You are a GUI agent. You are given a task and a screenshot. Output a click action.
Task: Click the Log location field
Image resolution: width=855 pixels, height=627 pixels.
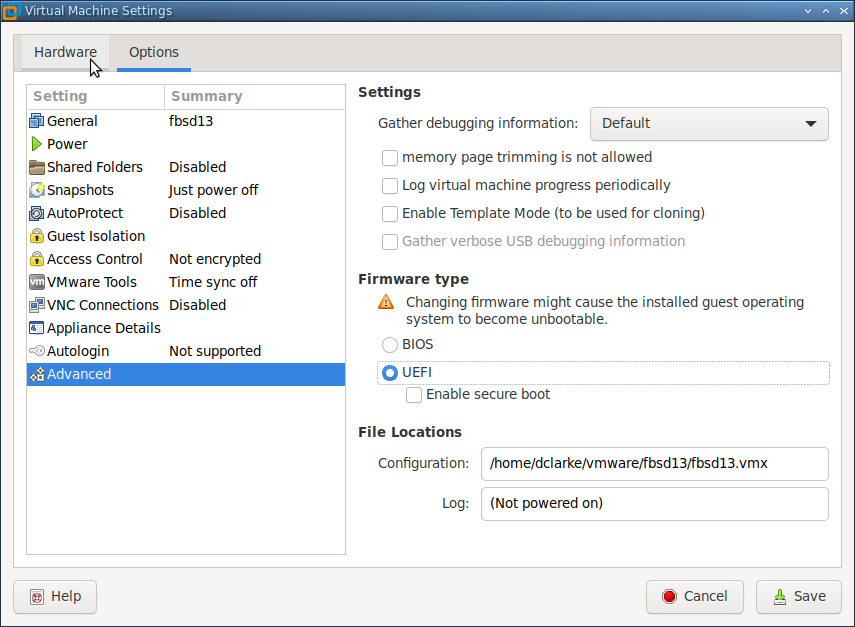pyautogui.click(x=654, y=503)
